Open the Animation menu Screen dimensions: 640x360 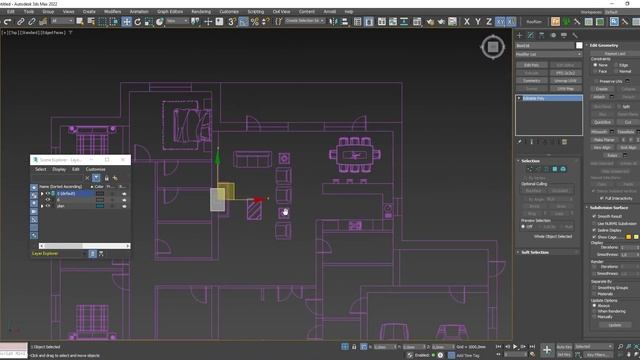[139, 12]
